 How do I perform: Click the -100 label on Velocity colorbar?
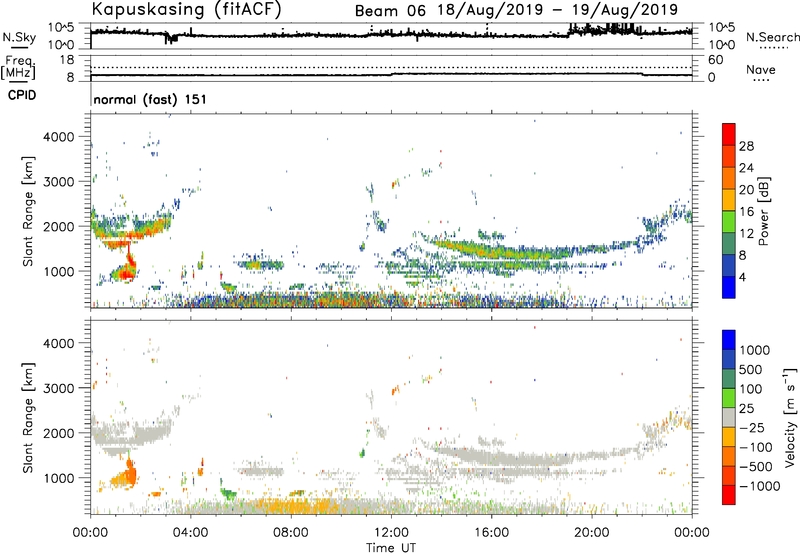click(x=755, y=447)
